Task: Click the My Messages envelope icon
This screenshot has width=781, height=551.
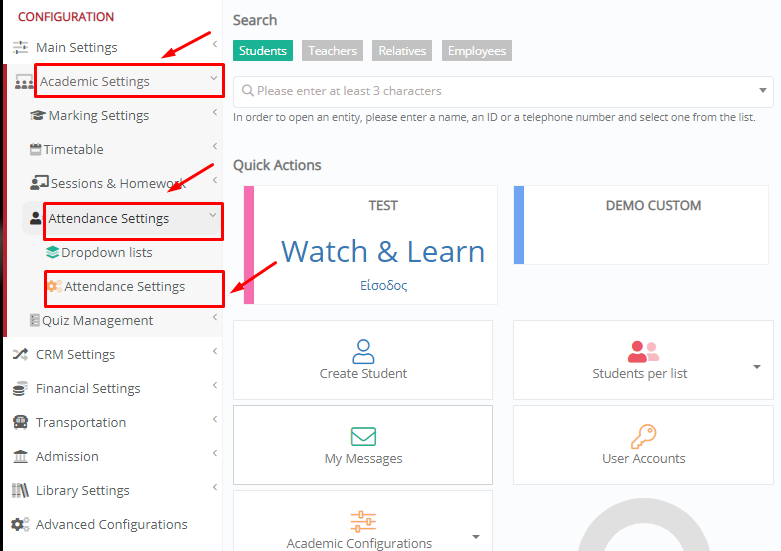Action: click(363, 436)
